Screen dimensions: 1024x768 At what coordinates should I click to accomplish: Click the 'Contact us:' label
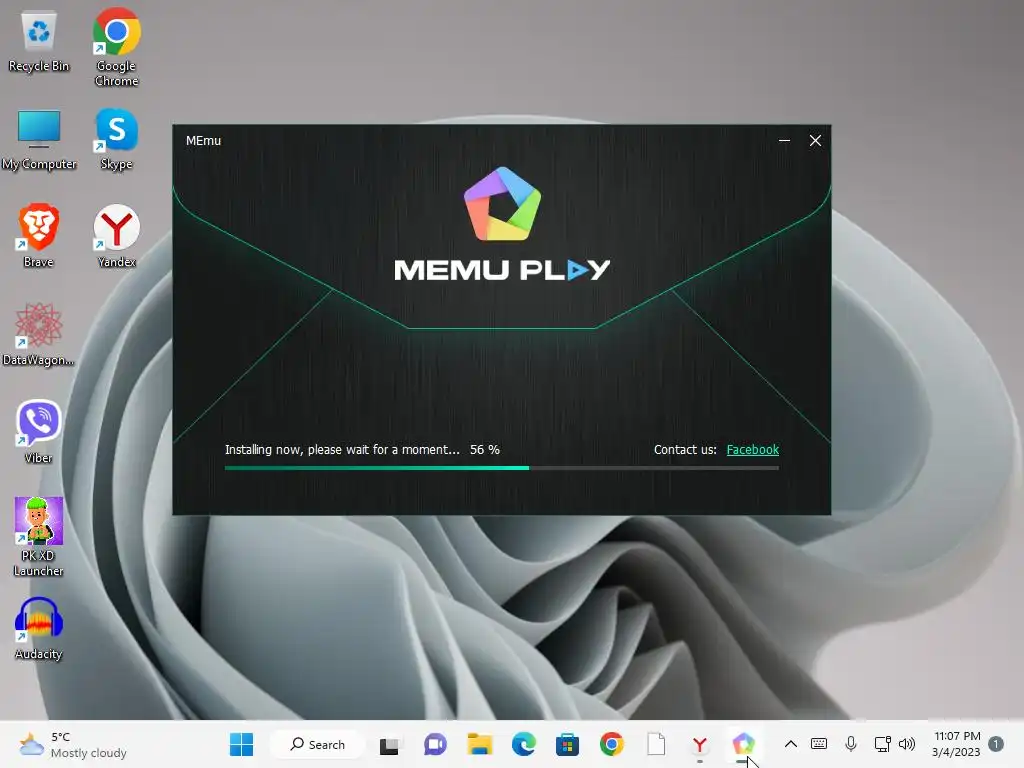pyautogui.click(x=685, y=449)
